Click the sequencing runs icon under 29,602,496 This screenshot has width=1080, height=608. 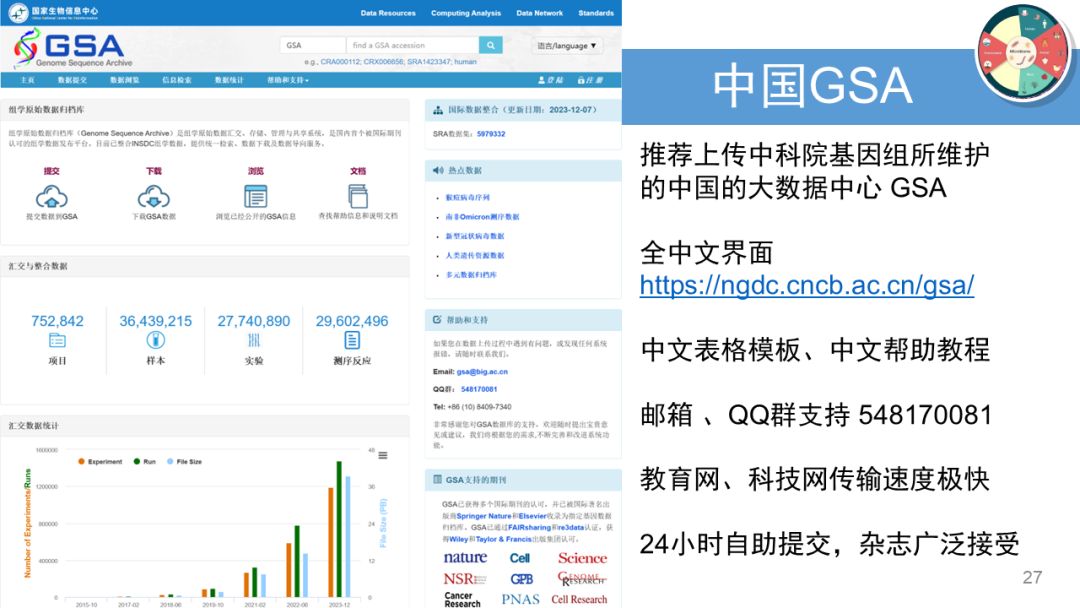click(352, 340)
